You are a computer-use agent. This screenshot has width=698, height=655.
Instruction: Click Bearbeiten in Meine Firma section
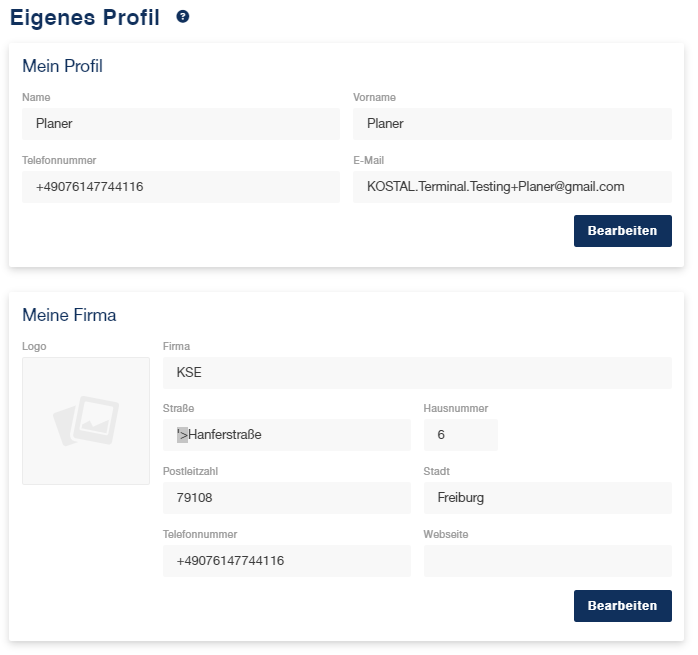tap(622, 606)
